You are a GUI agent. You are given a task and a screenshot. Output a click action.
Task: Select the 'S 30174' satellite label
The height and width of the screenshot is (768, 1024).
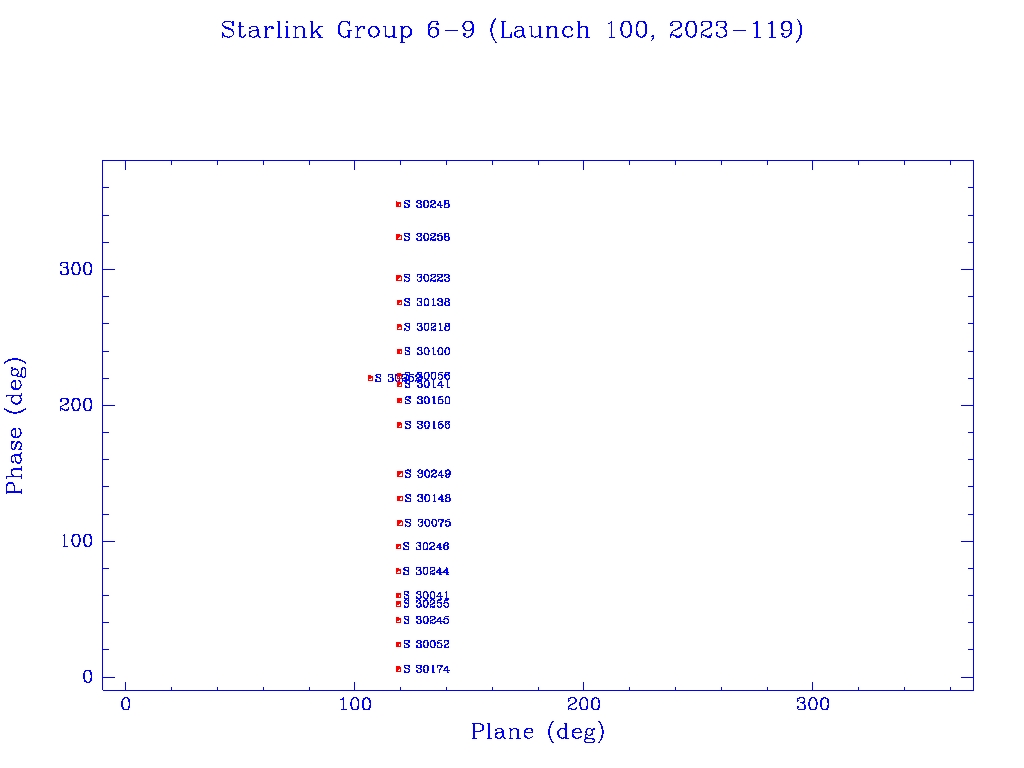(426, 669)
